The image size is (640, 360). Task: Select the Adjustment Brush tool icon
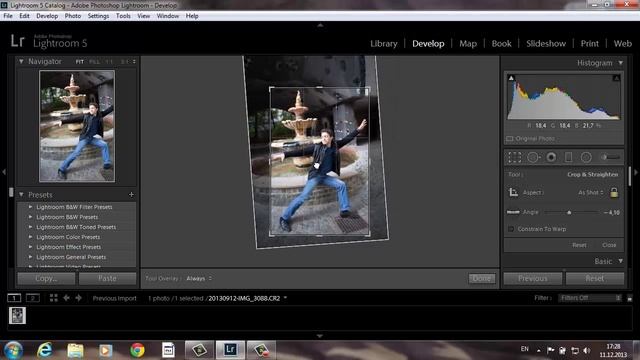[610, 157]
